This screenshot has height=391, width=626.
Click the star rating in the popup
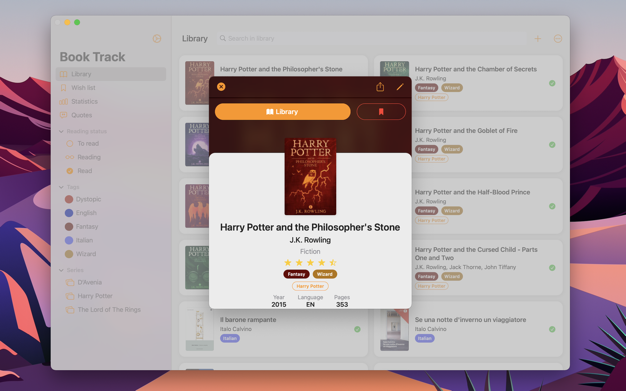pos(310,262)
